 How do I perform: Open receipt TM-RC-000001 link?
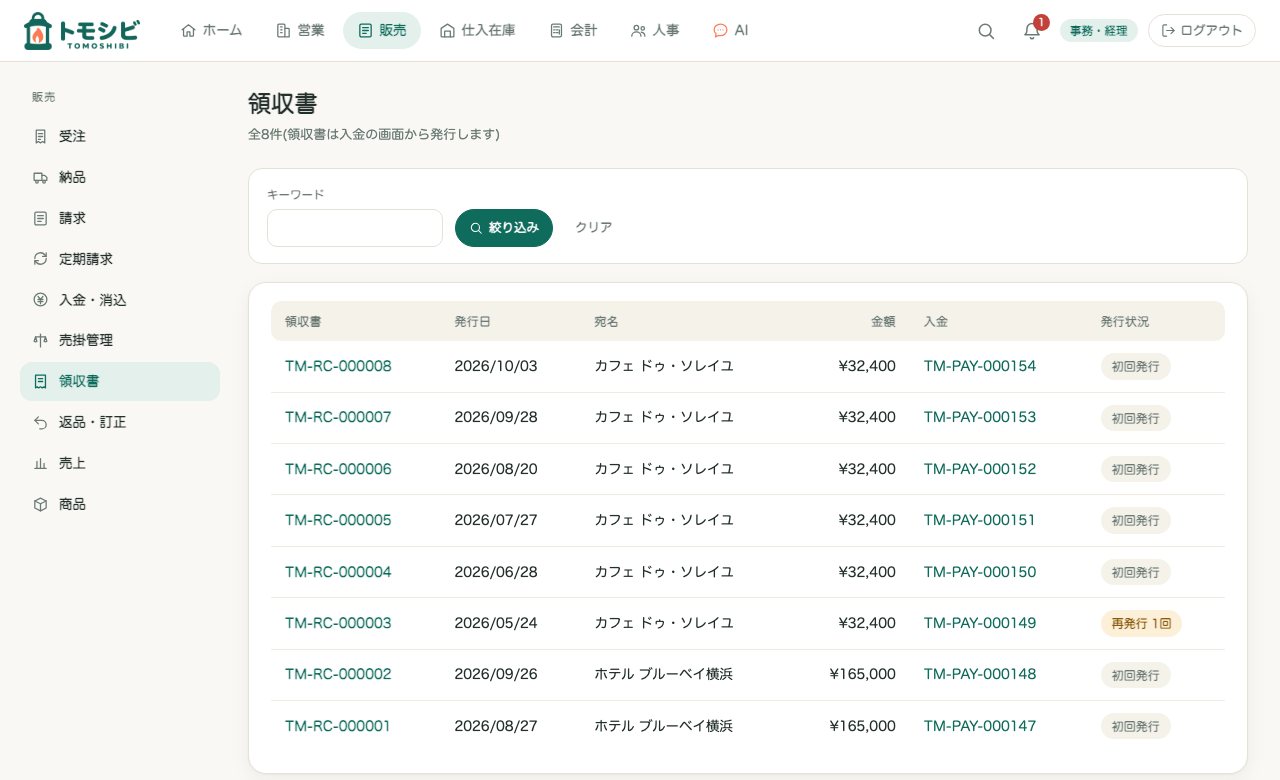pyautogui.click(x=338, y=726)
